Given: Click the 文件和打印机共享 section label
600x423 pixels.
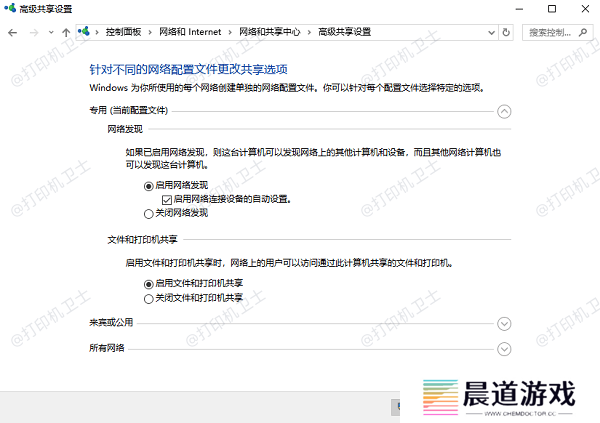Looking at the screenshot, I should [142, 240].
